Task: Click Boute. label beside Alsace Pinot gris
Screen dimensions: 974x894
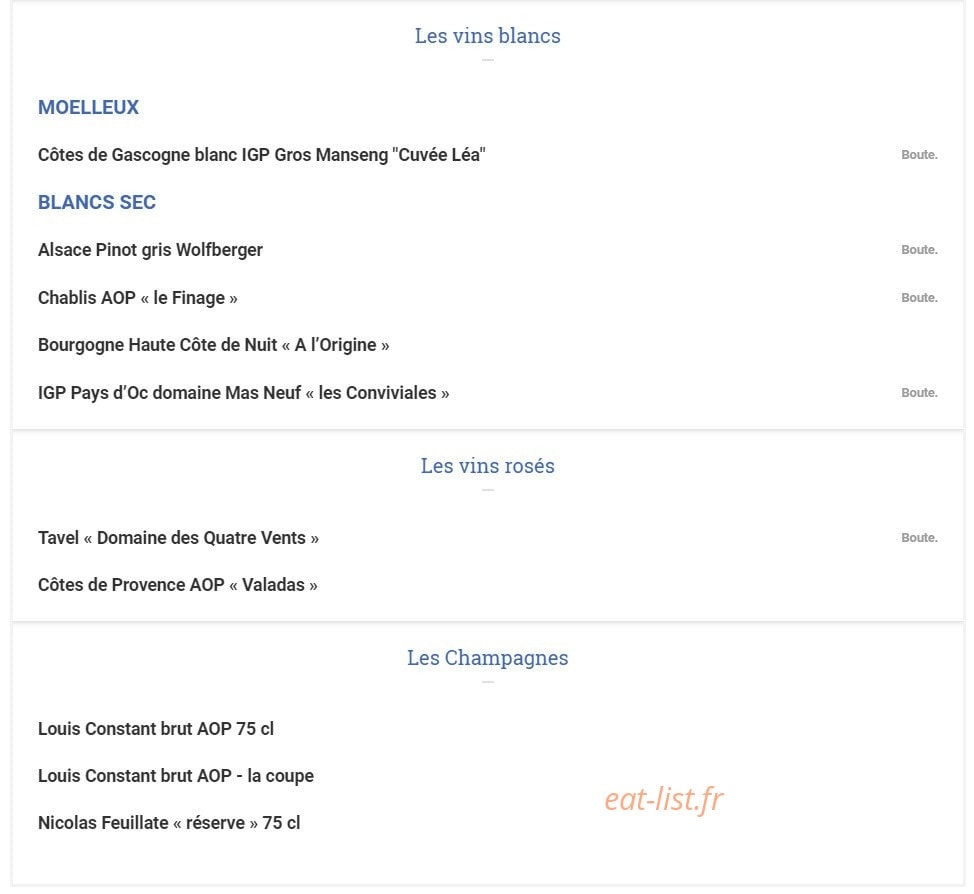Action: [919, 250]
